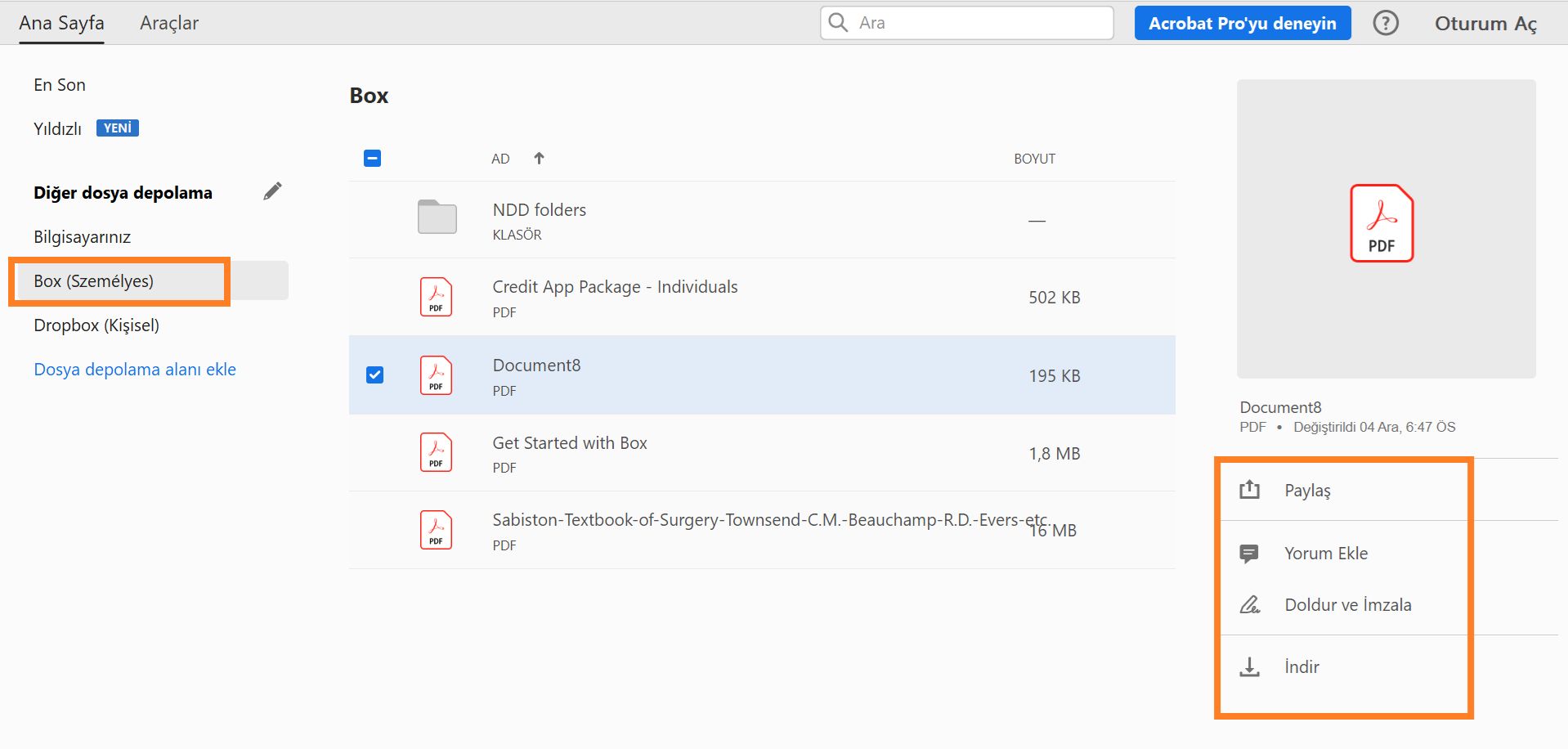The image size is (1568, 749).
Task: Click the İndir download icon
Action: coord(1249,667)
